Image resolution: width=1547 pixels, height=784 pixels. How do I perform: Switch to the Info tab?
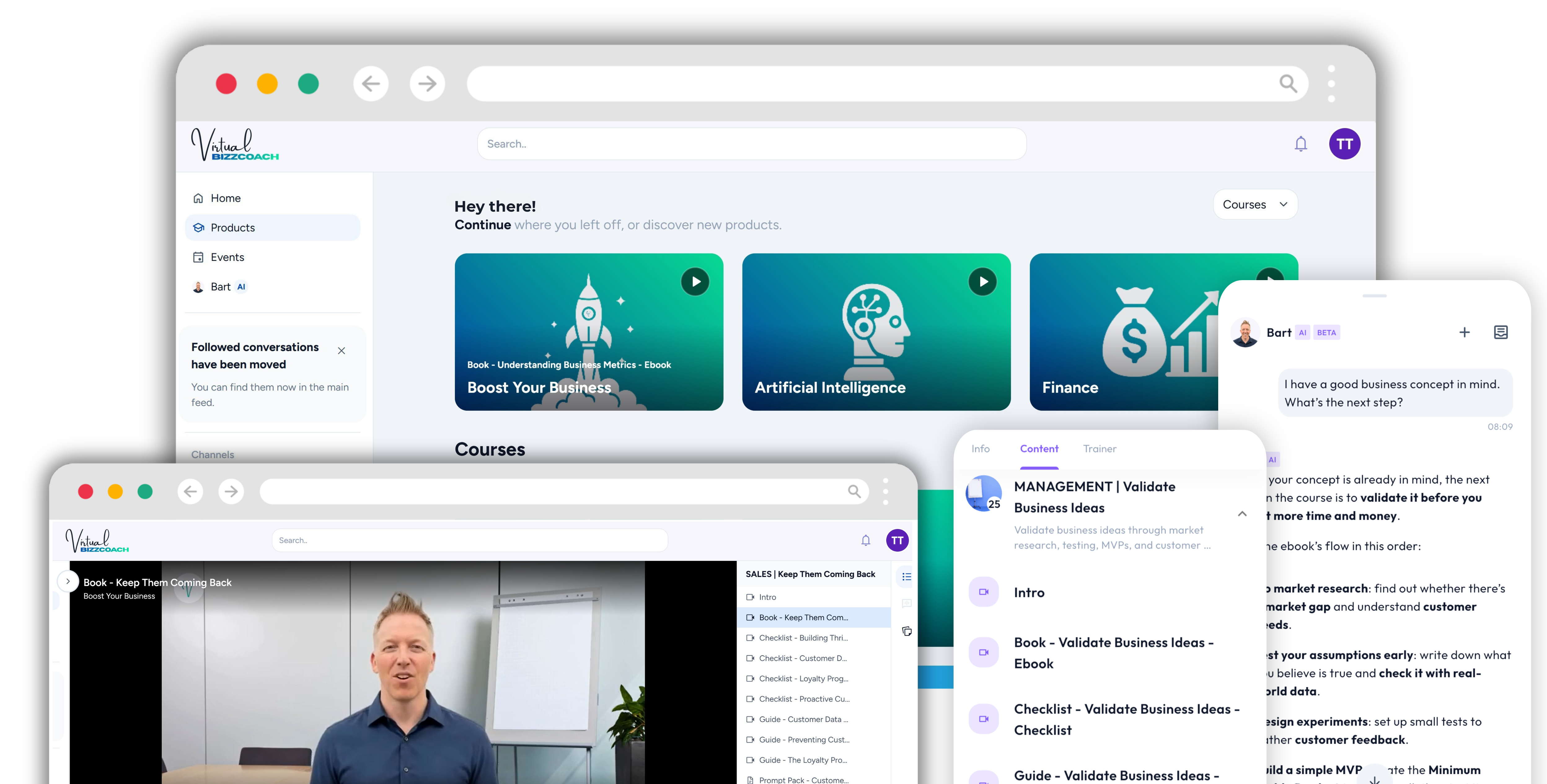pyautogui.click(x=980, y=449)
